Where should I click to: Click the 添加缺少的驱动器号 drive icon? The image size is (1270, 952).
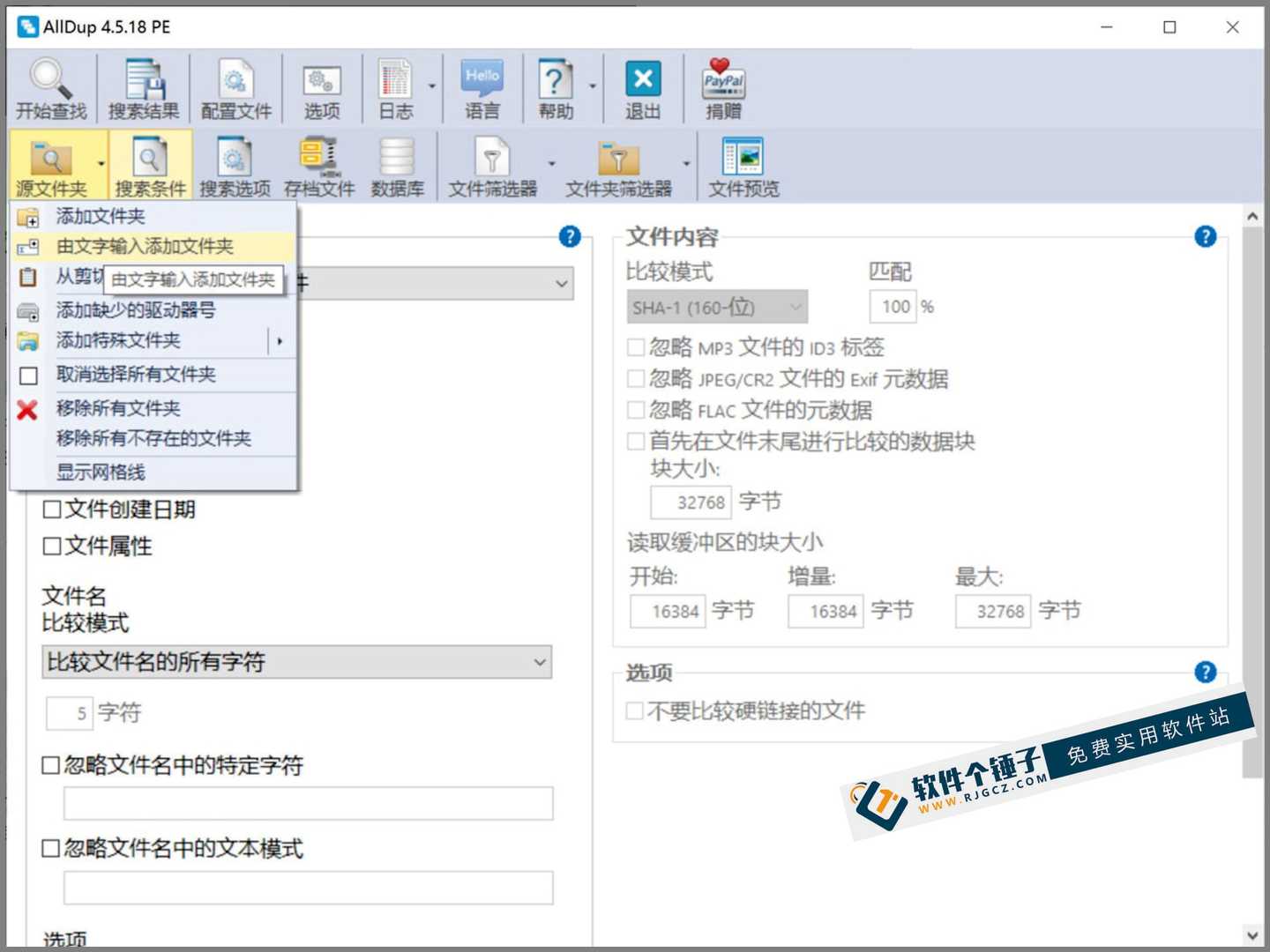pos(28,311)
